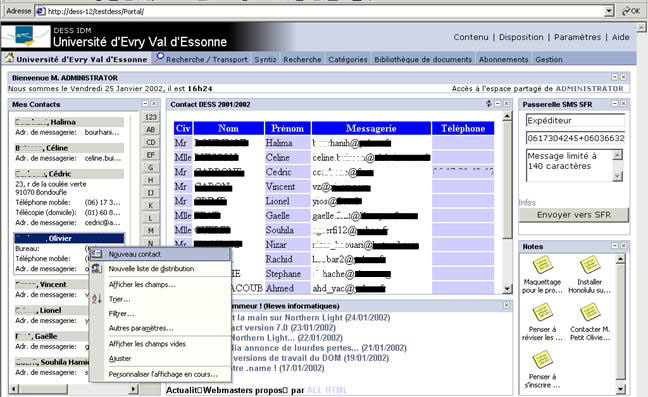Choose Ajuster from the context menu
Viewport: 648px width, 397px height.
coord(160,359)
